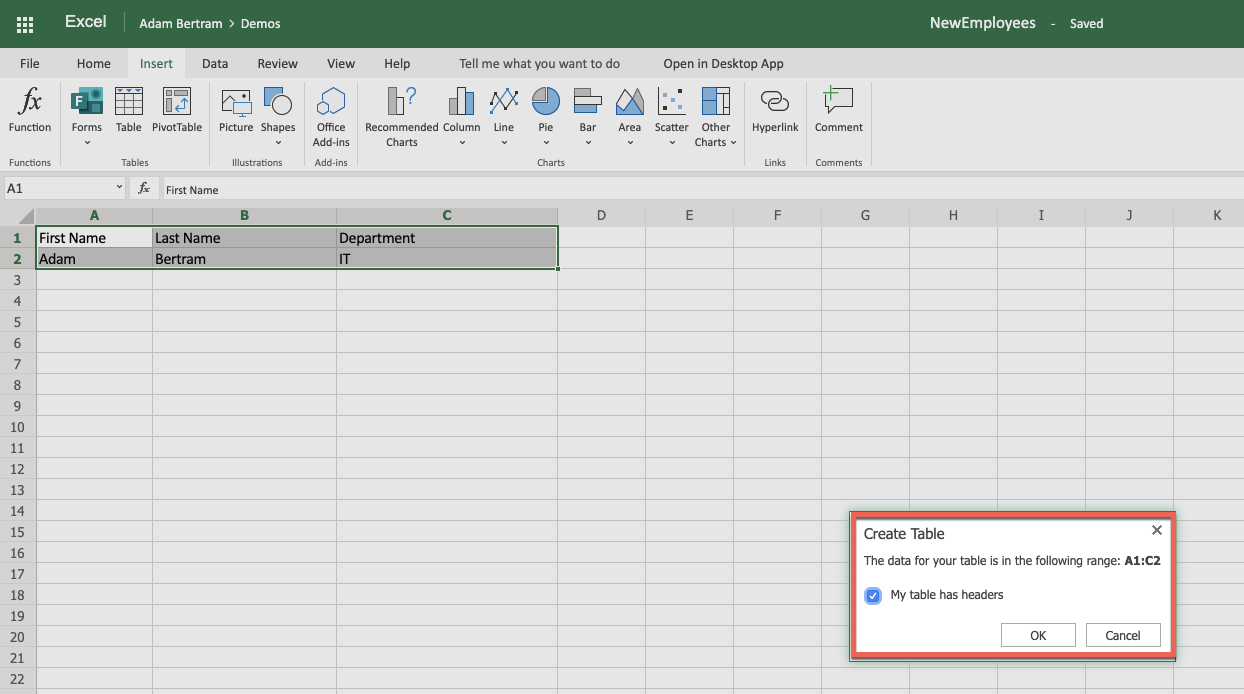The image size is (1244, 694).
Task: Expand the Other Charts dropdown arrow
Action: click(x=733, y=143)
